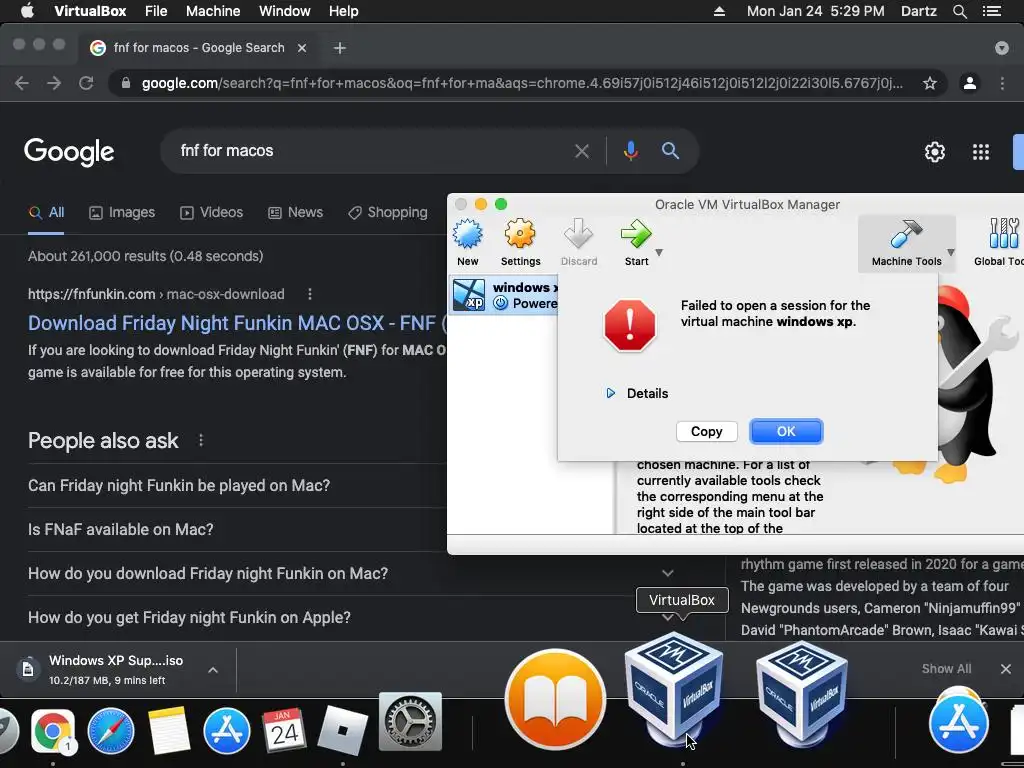Open Download Friday Night Funkin MAC OSX link
The width and height of the screenshot is (1024, 768).
(x=237, y=323)
